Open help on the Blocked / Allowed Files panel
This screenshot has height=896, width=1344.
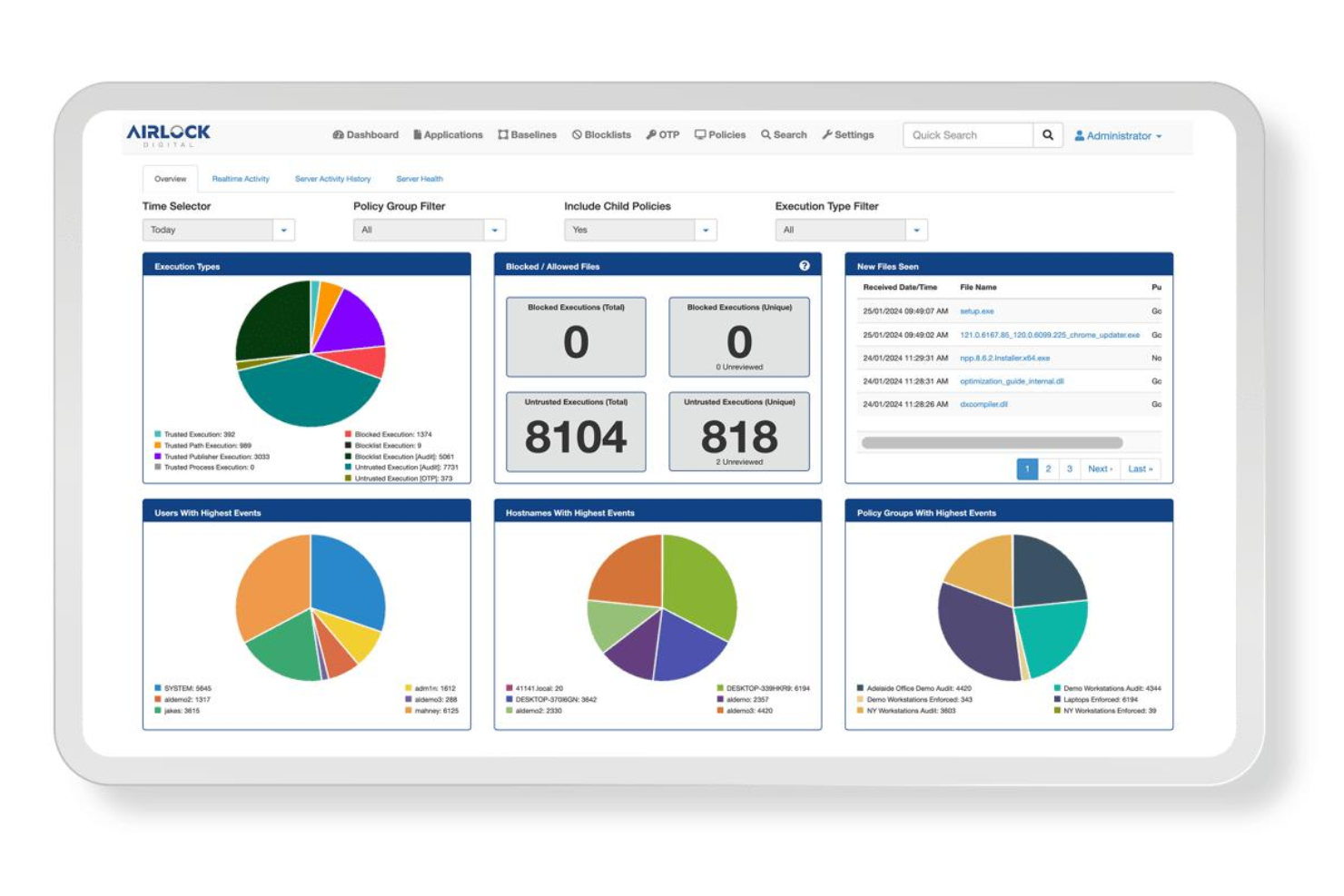click(804, 266)
